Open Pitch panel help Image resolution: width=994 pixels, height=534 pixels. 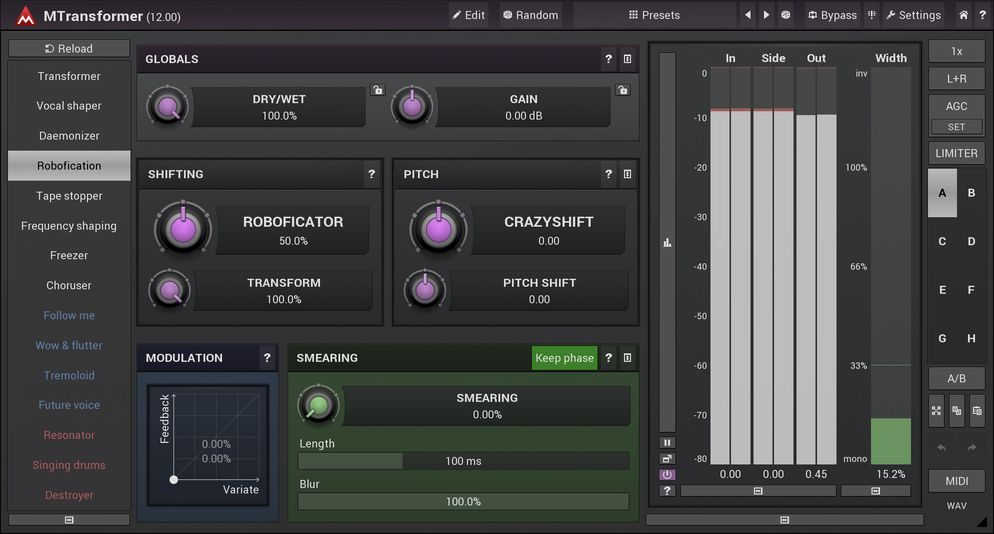click(x=609, y=174)
